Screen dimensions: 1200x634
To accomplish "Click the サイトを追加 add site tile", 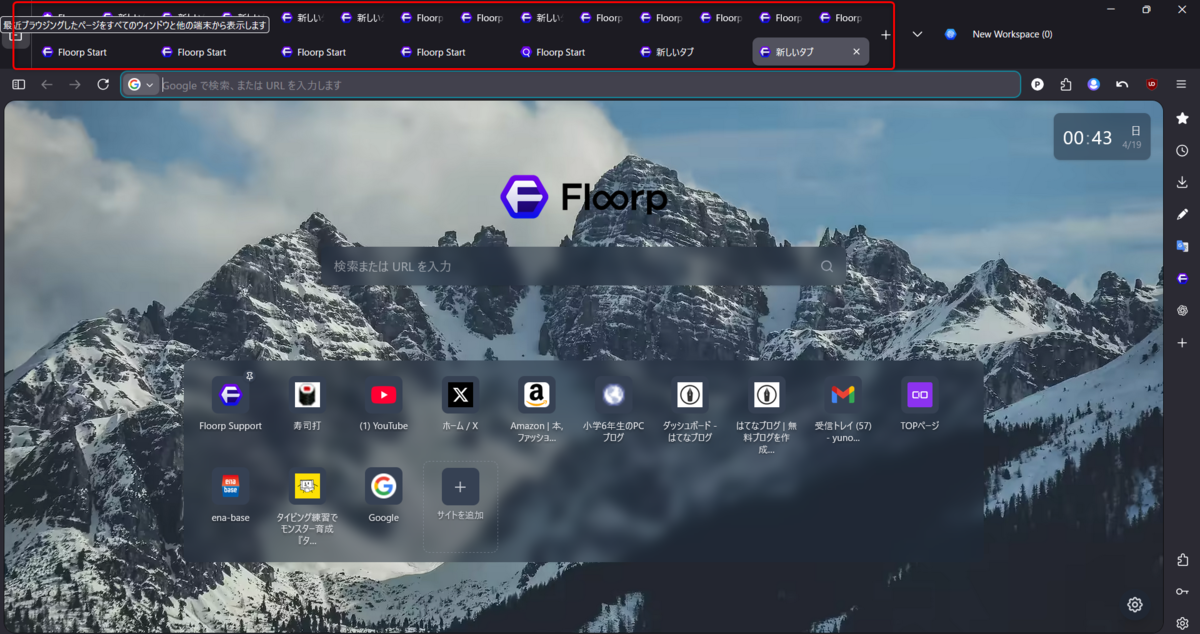I will 460,506.
